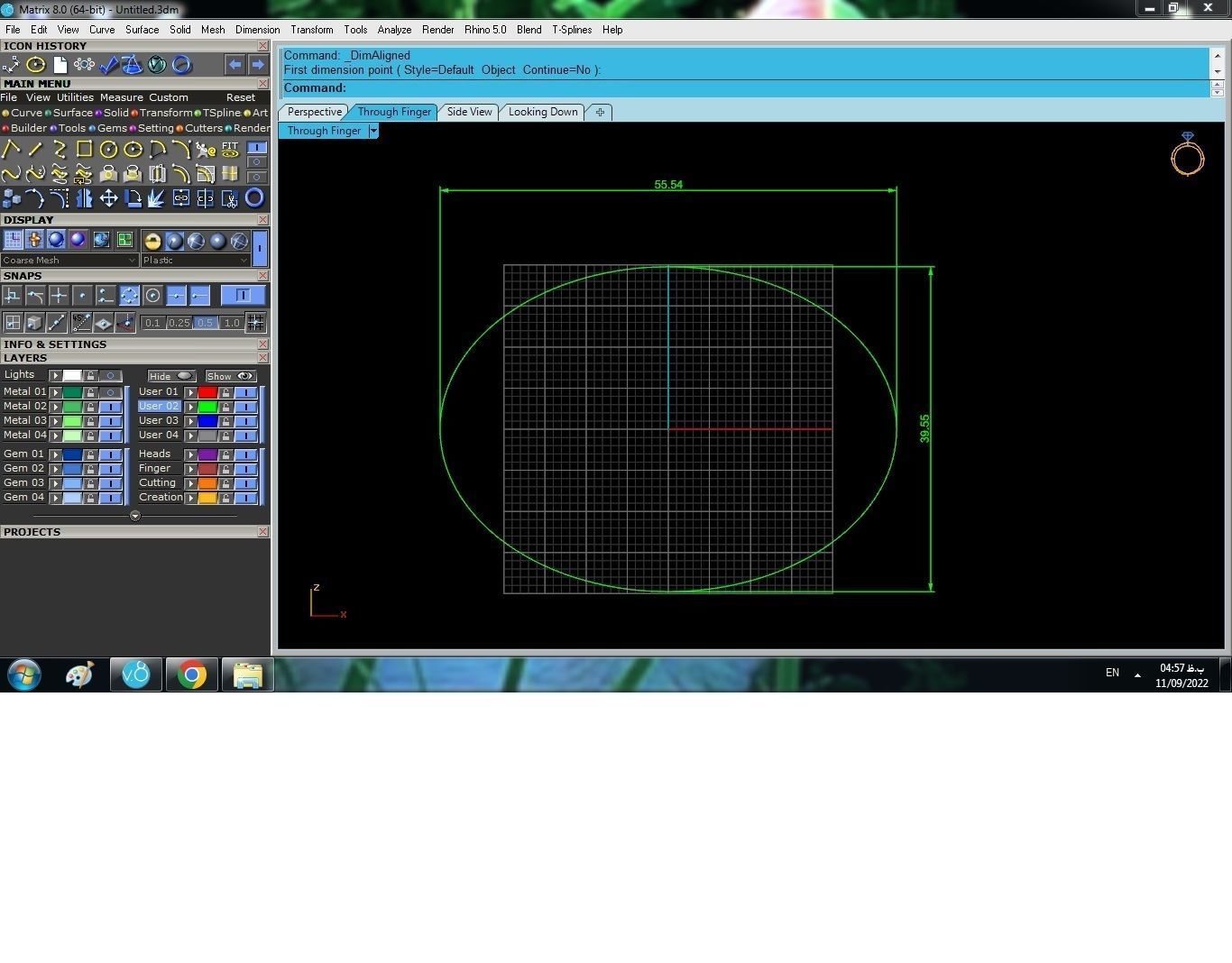Select the scissors Trim tool icon
The image size is (1232, 963).
click(x=230, y=198)
